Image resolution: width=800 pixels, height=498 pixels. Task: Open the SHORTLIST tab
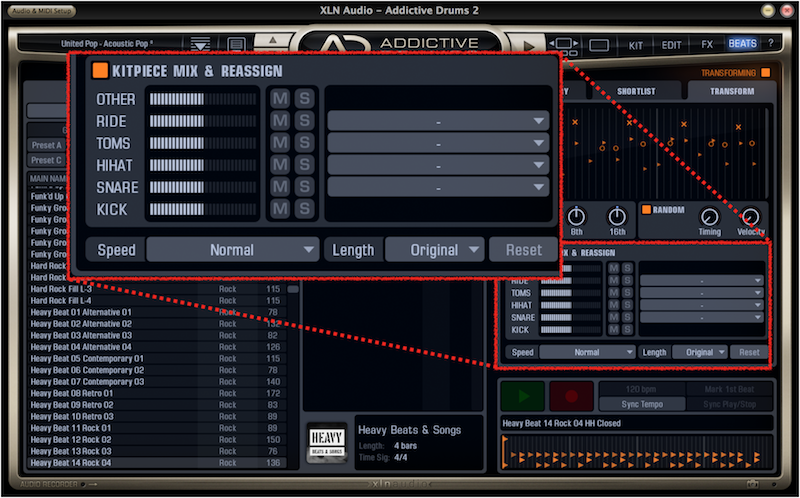[x=636, y=91]
